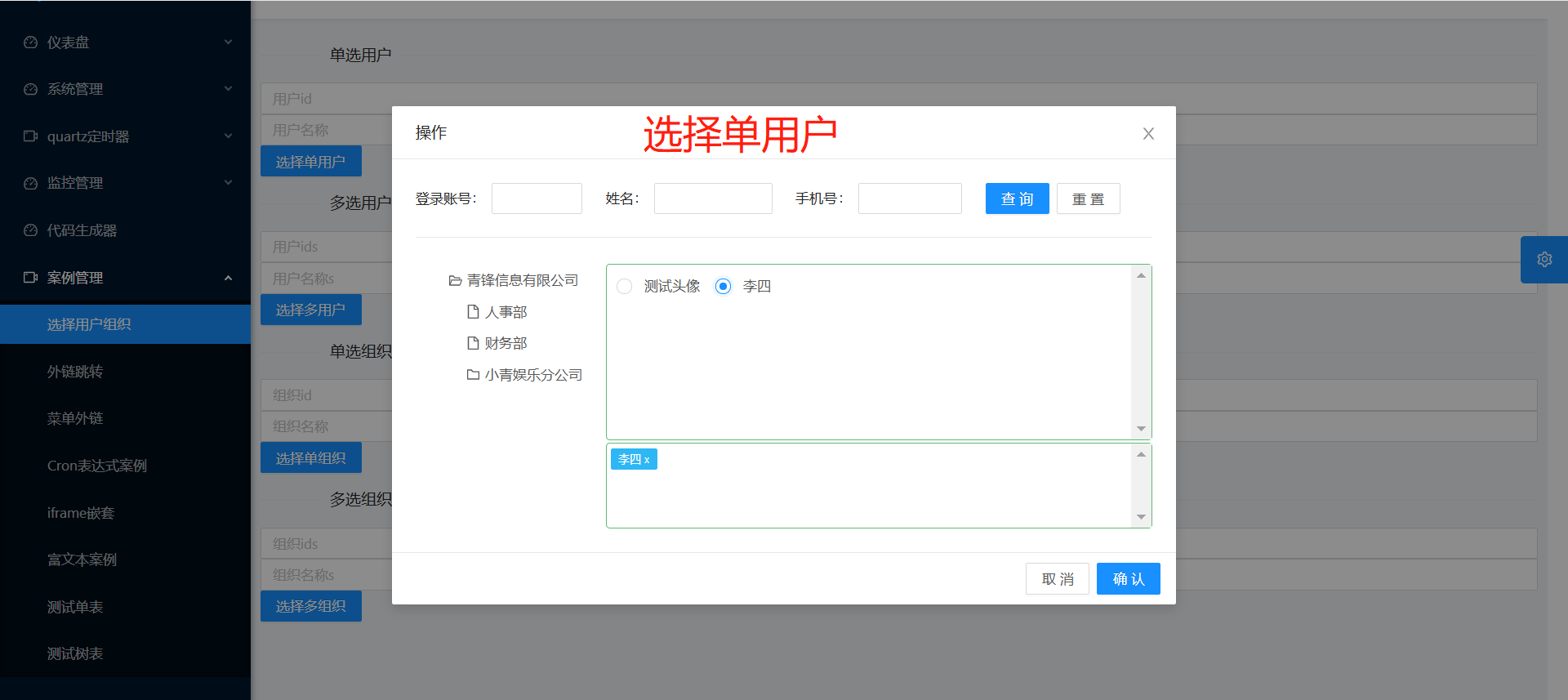Click user list scrollbar up arrow
This screenshot has height=700, width=1568.
tap(1141, 275)
